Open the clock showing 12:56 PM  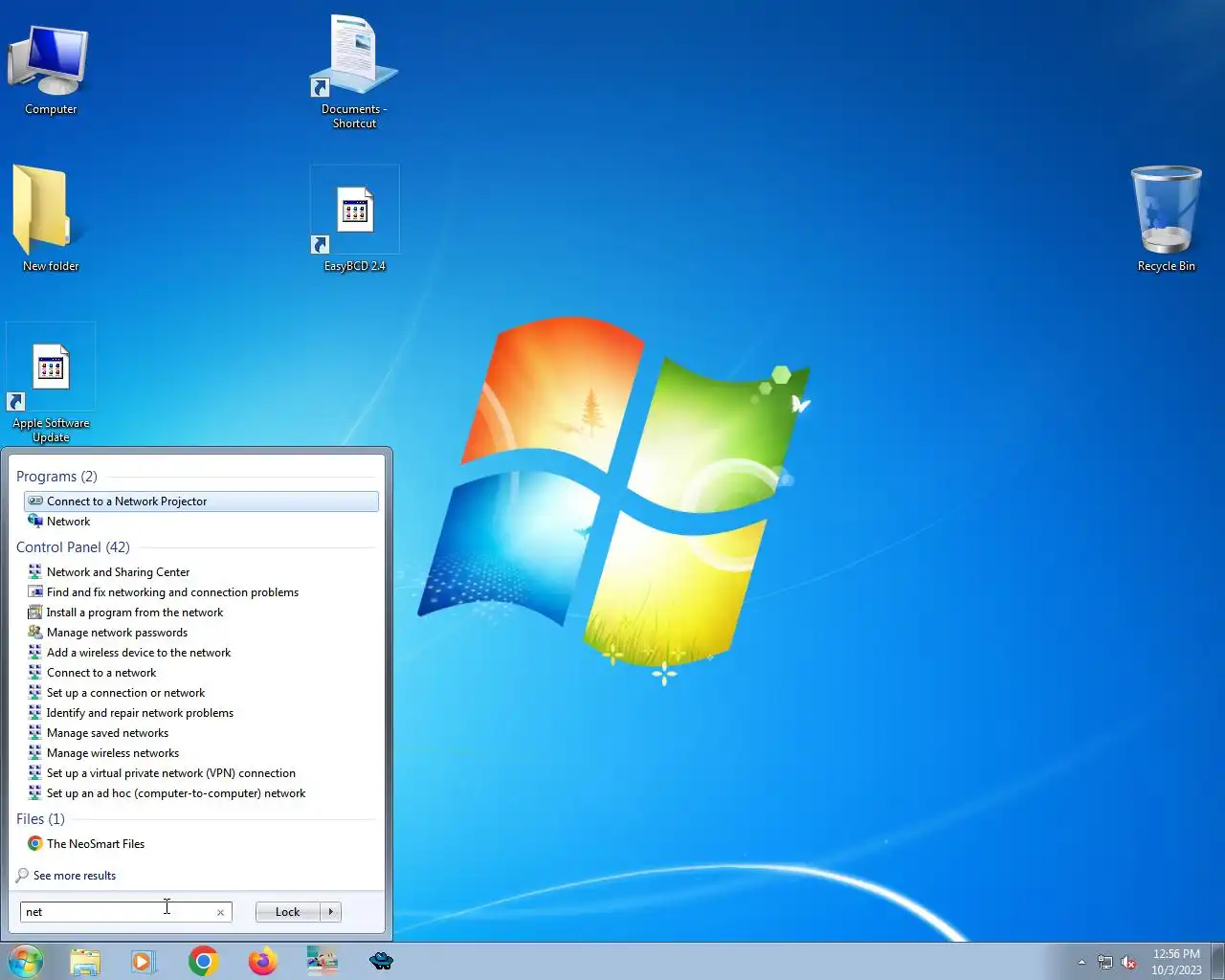point(1176,962)
